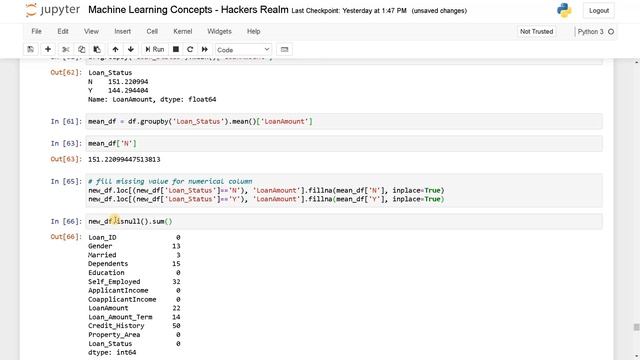640x360 pixels.
Task: Open the Cell menu
Action: (152, 31)
